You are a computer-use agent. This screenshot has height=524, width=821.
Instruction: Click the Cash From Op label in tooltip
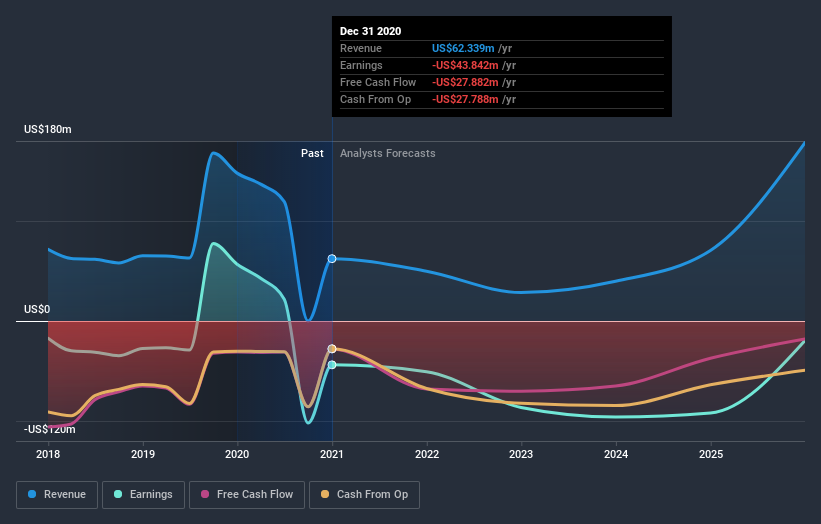point(375,99)
